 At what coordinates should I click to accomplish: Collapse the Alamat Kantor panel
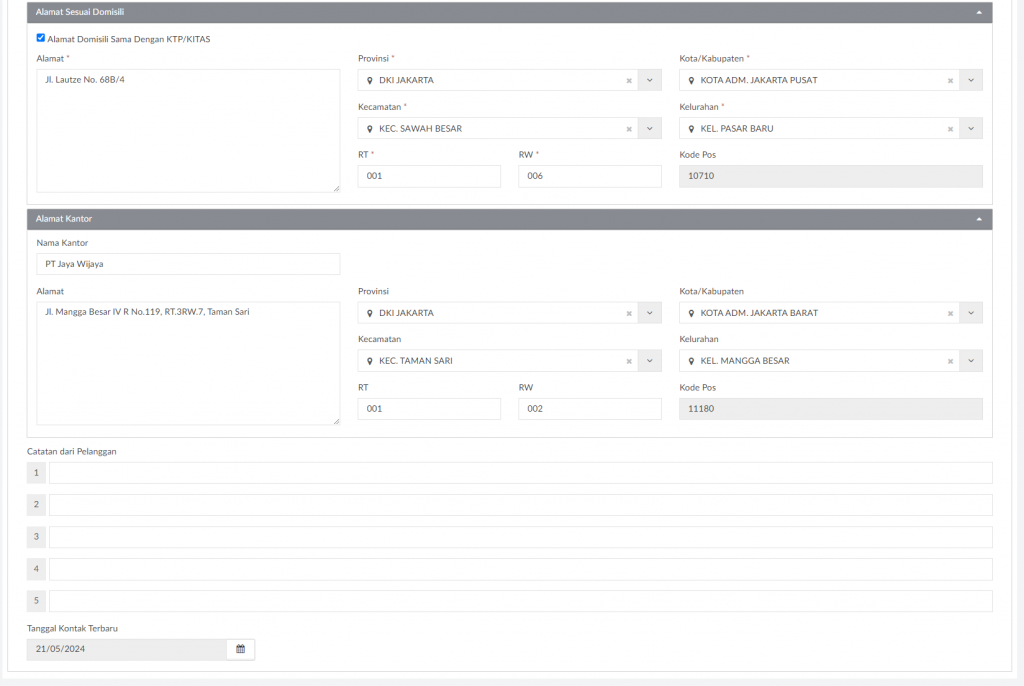coord(978,219)
